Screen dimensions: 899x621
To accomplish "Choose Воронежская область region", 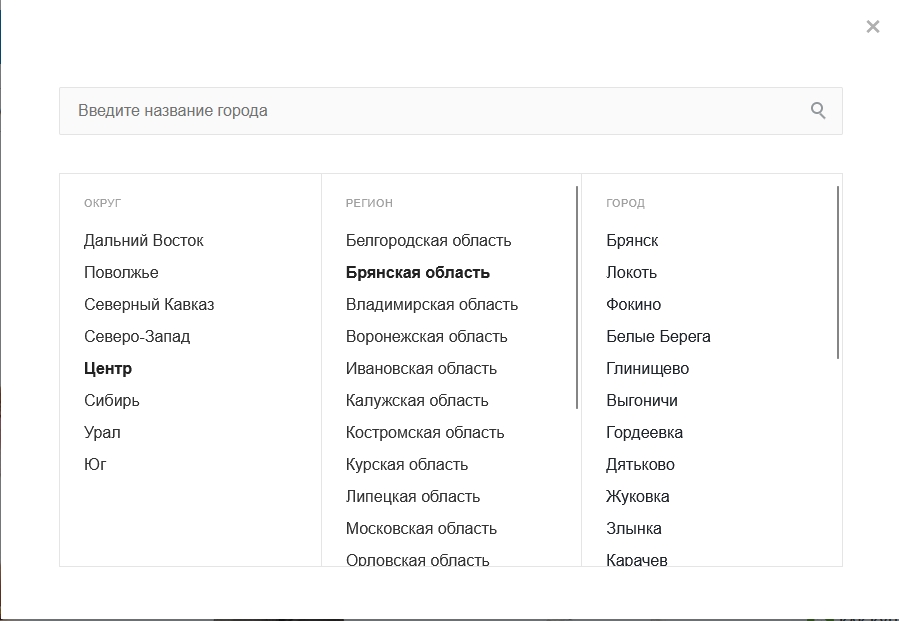I will (427, 337).
